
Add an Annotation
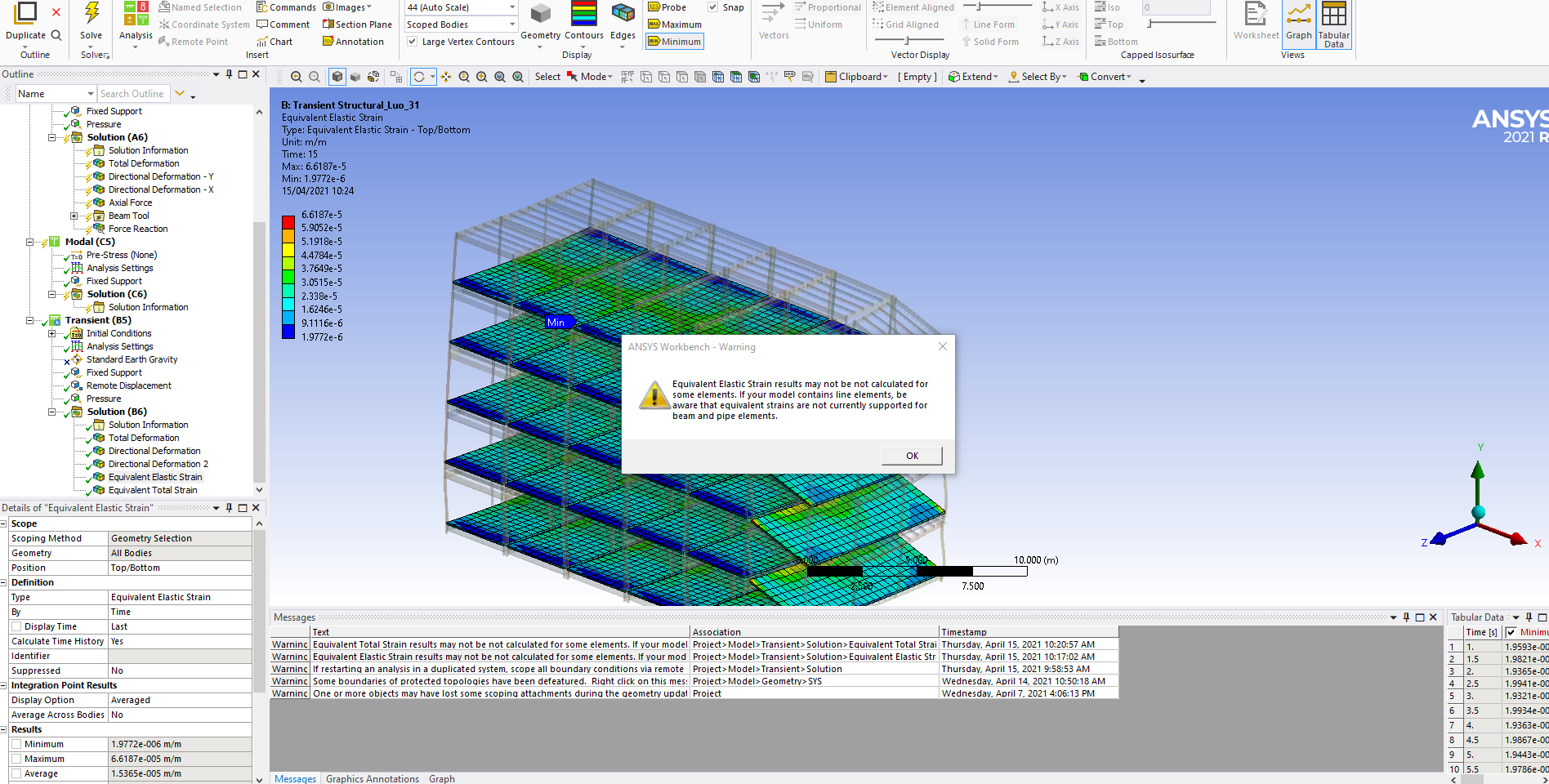pos(353,42)
